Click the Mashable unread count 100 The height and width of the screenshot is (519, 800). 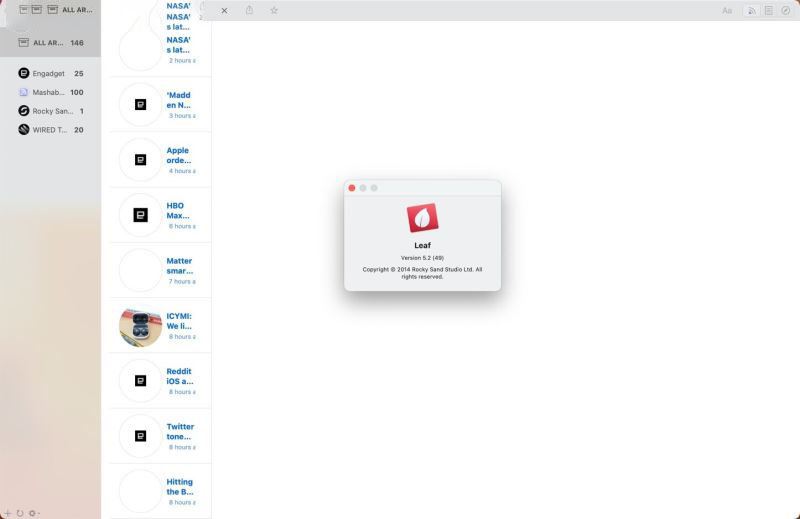(x=77, y=92)
